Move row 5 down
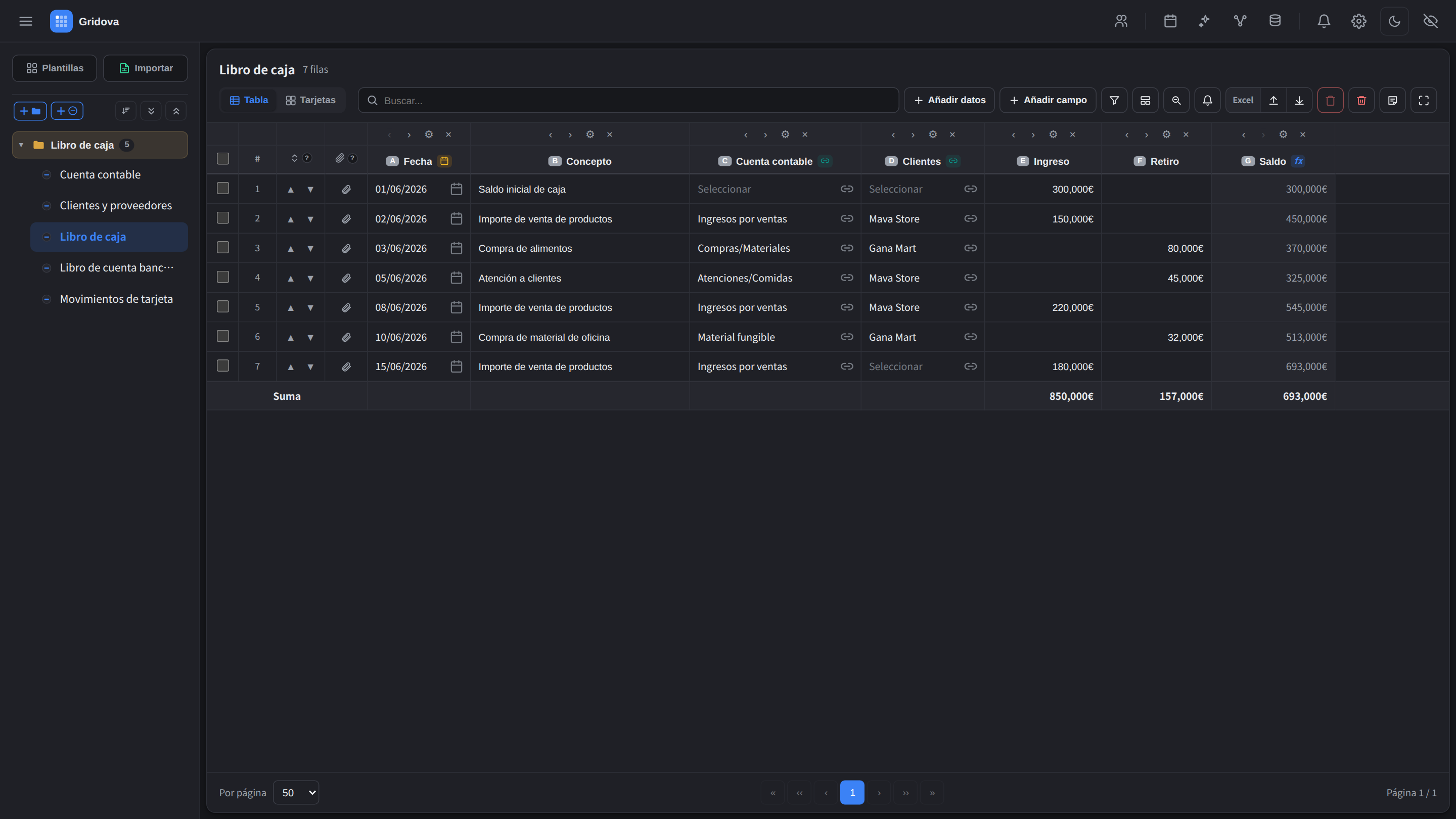This screenshot has width=1456, height=819. (310, 308)
